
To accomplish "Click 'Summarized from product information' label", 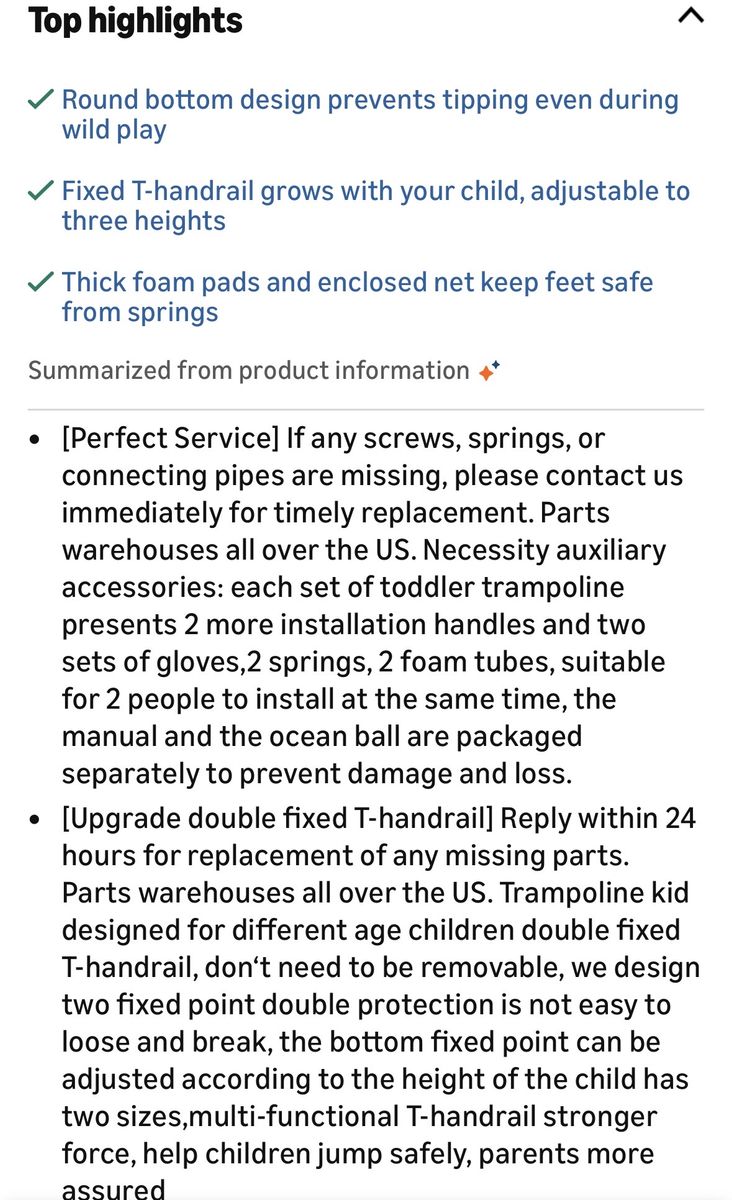I will [x=248, y=371].
